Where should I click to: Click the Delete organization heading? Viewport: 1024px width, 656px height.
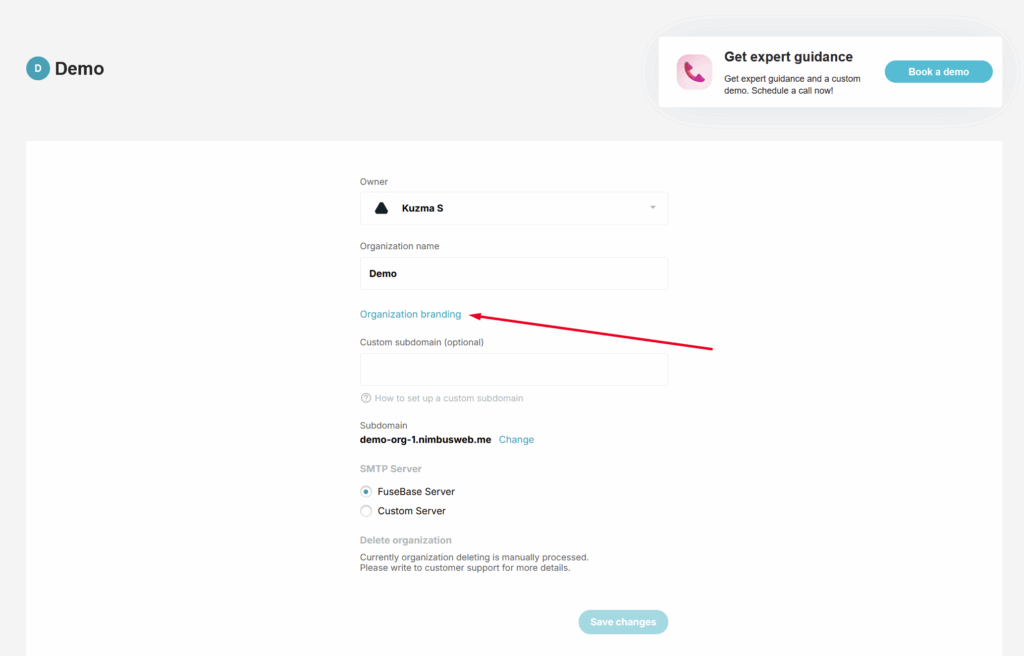coord(405,540)
